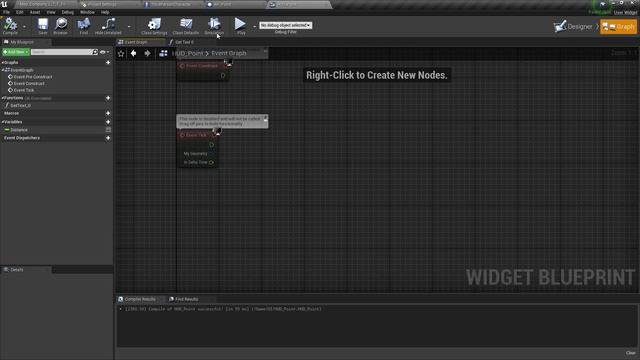The width and height of the screenshot is (640, 360).
Task: Collapse the Variables section
Action: (x=2, y=122)
